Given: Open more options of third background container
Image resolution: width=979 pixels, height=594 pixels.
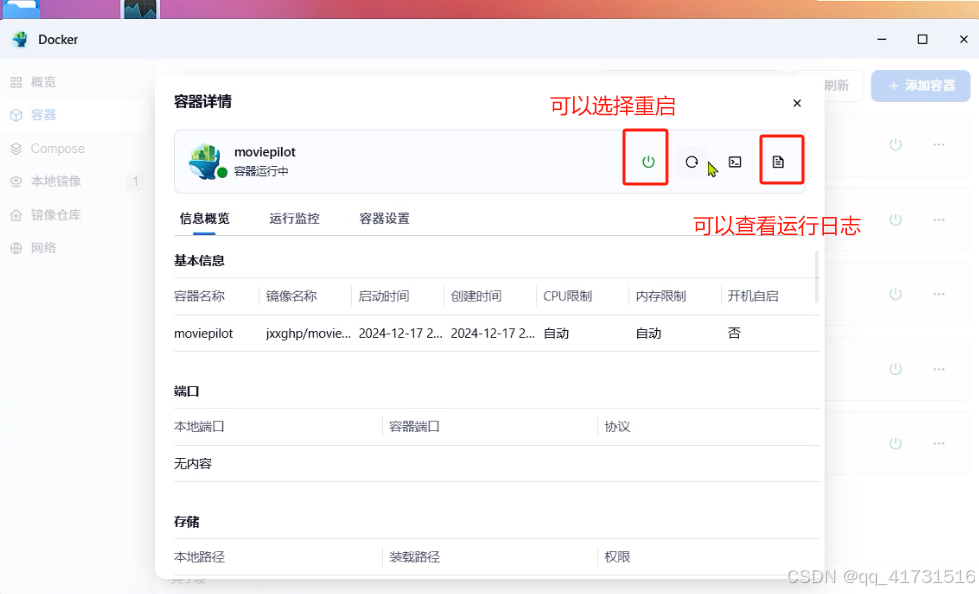Looking at the screenshot, I should (x=938, y=294).
